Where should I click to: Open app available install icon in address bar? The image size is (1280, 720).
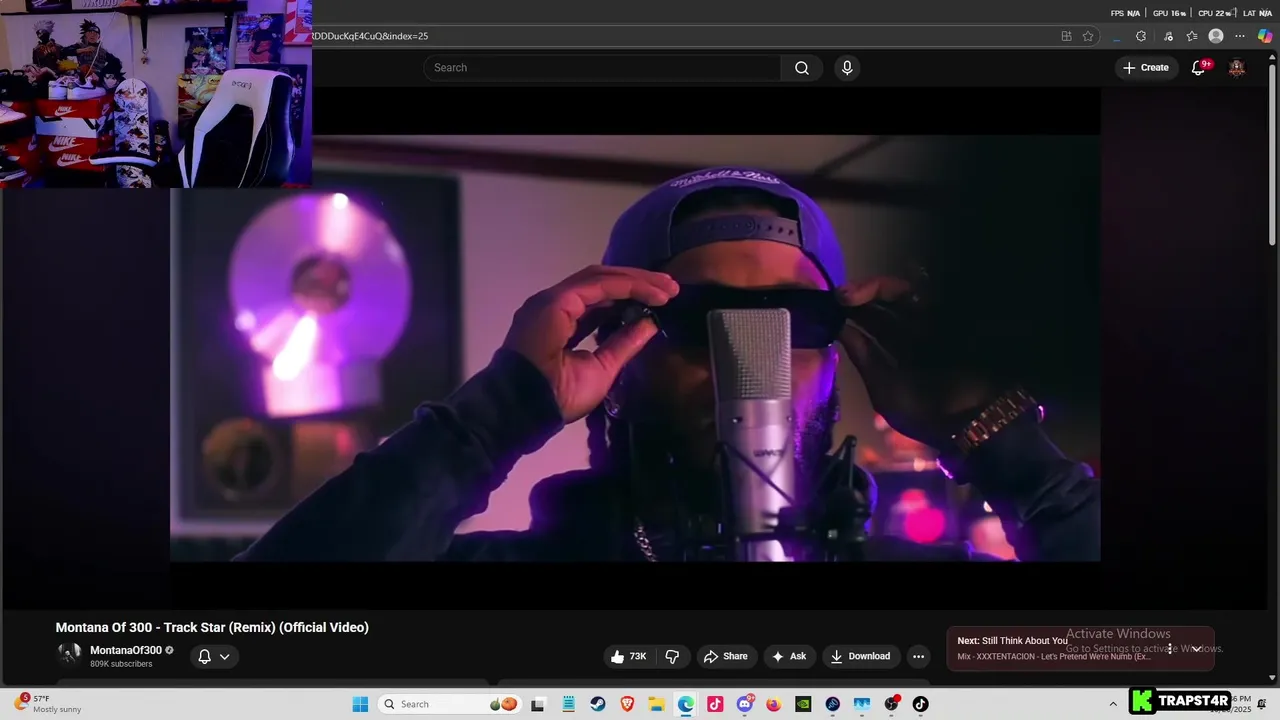pyautogui.click(x=1066, y=36)
